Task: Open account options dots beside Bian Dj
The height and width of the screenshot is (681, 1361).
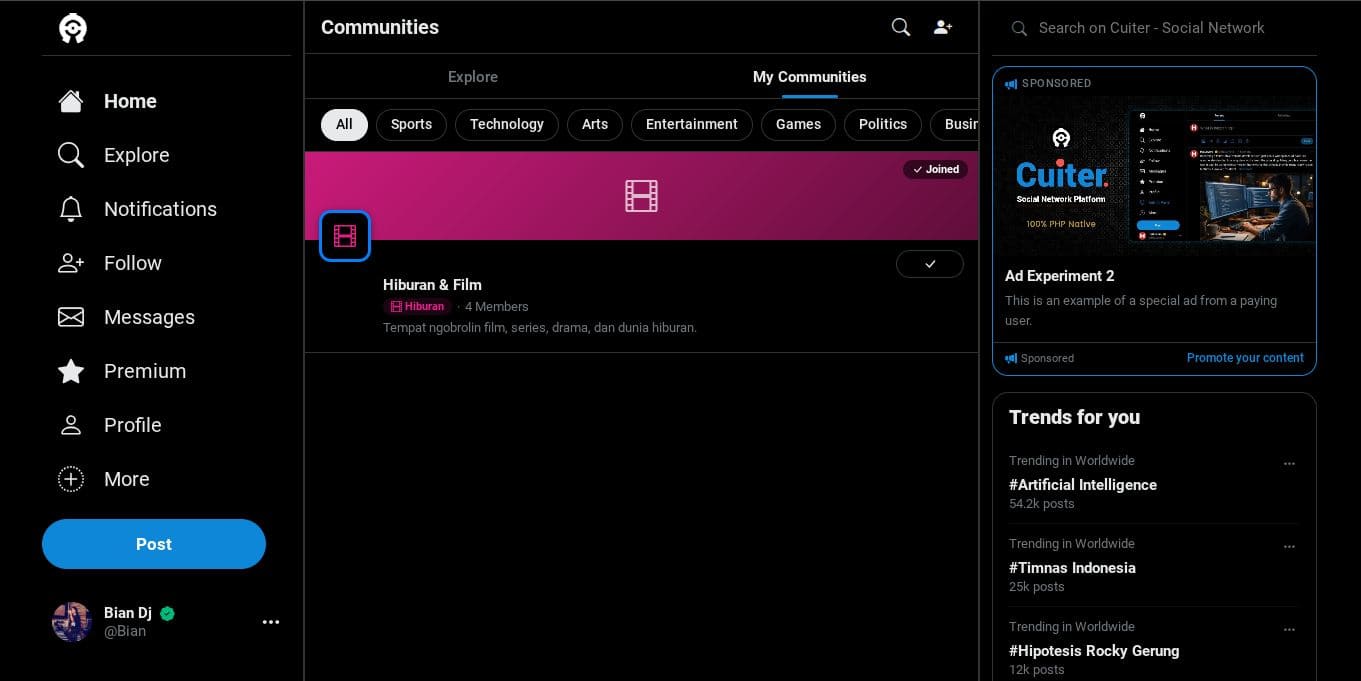Action: [271, 622]
